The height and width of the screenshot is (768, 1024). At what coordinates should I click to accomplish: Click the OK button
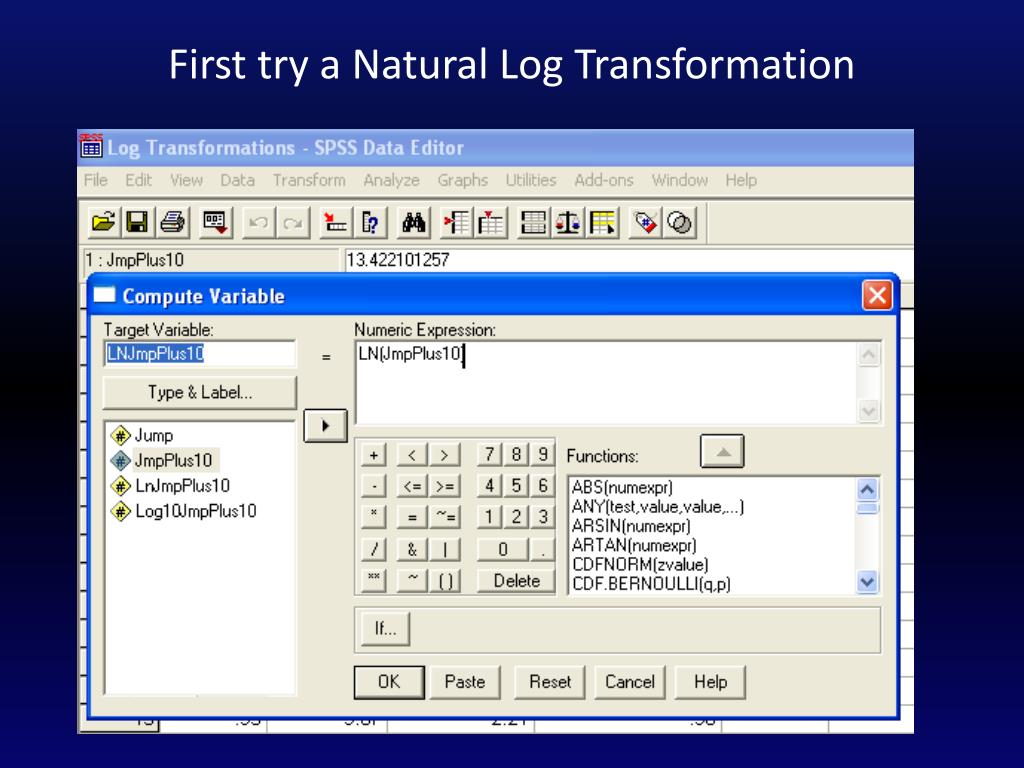(x=389, y=682)
